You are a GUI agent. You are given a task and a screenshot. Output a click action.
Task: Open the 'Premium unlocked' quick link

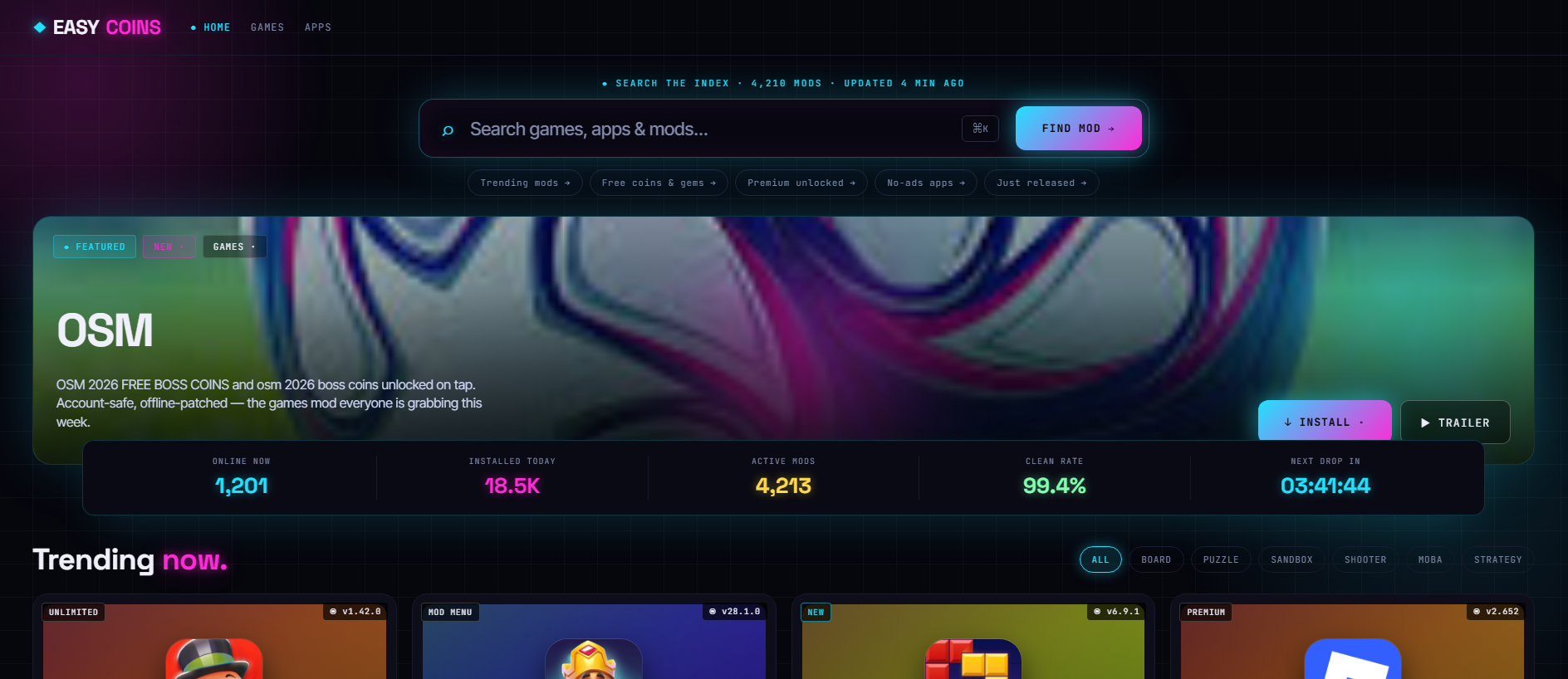pyautogui.click(x=801, y=183)
